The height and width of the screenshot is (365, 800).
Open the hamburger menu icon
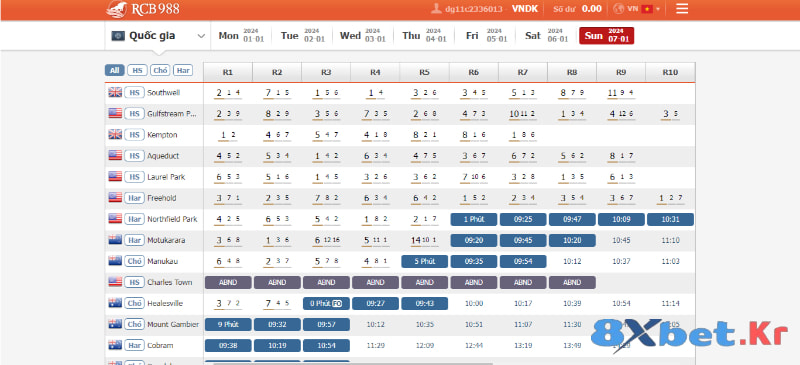click(682, 9)
